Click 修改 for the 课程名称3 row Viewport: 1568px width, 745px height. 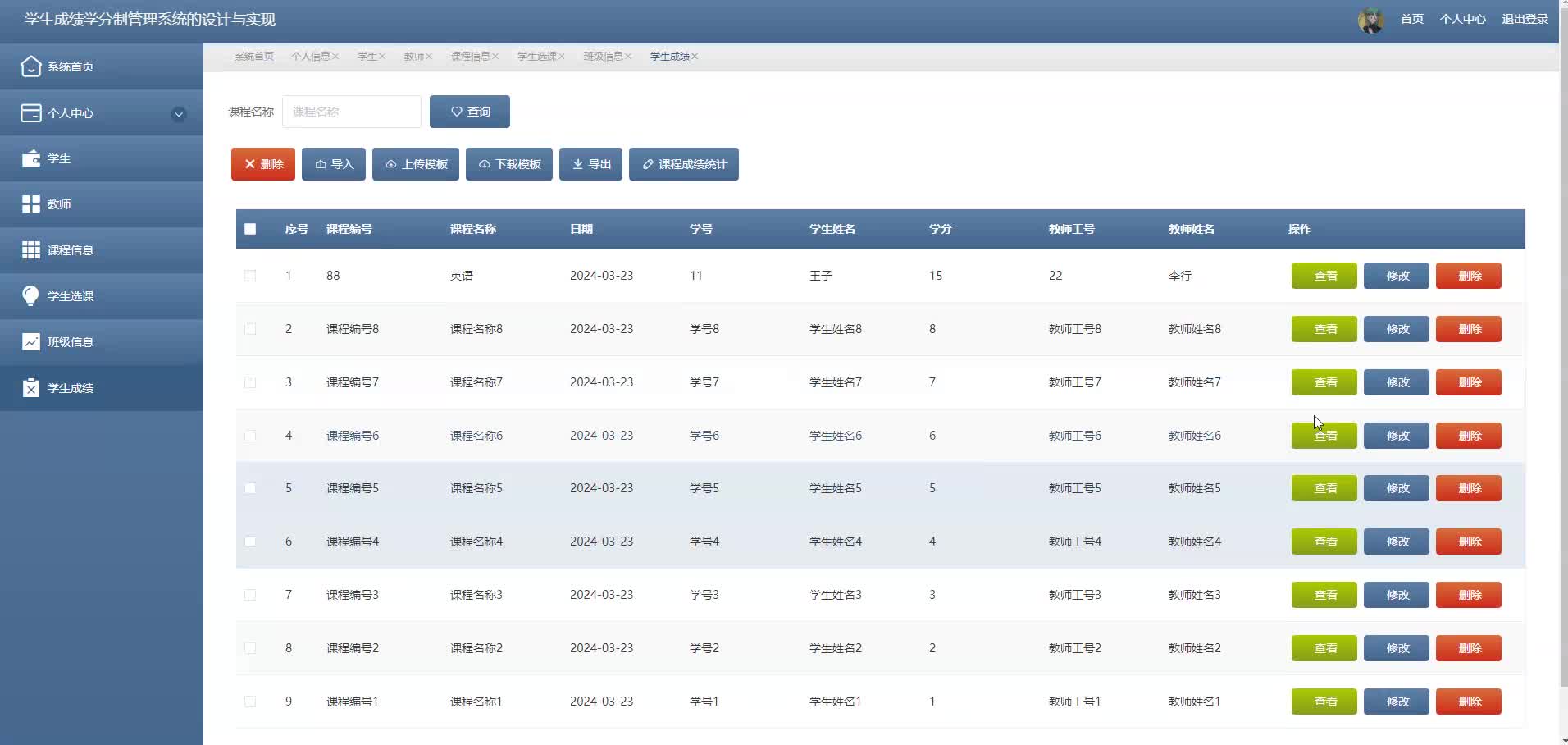1397,595
